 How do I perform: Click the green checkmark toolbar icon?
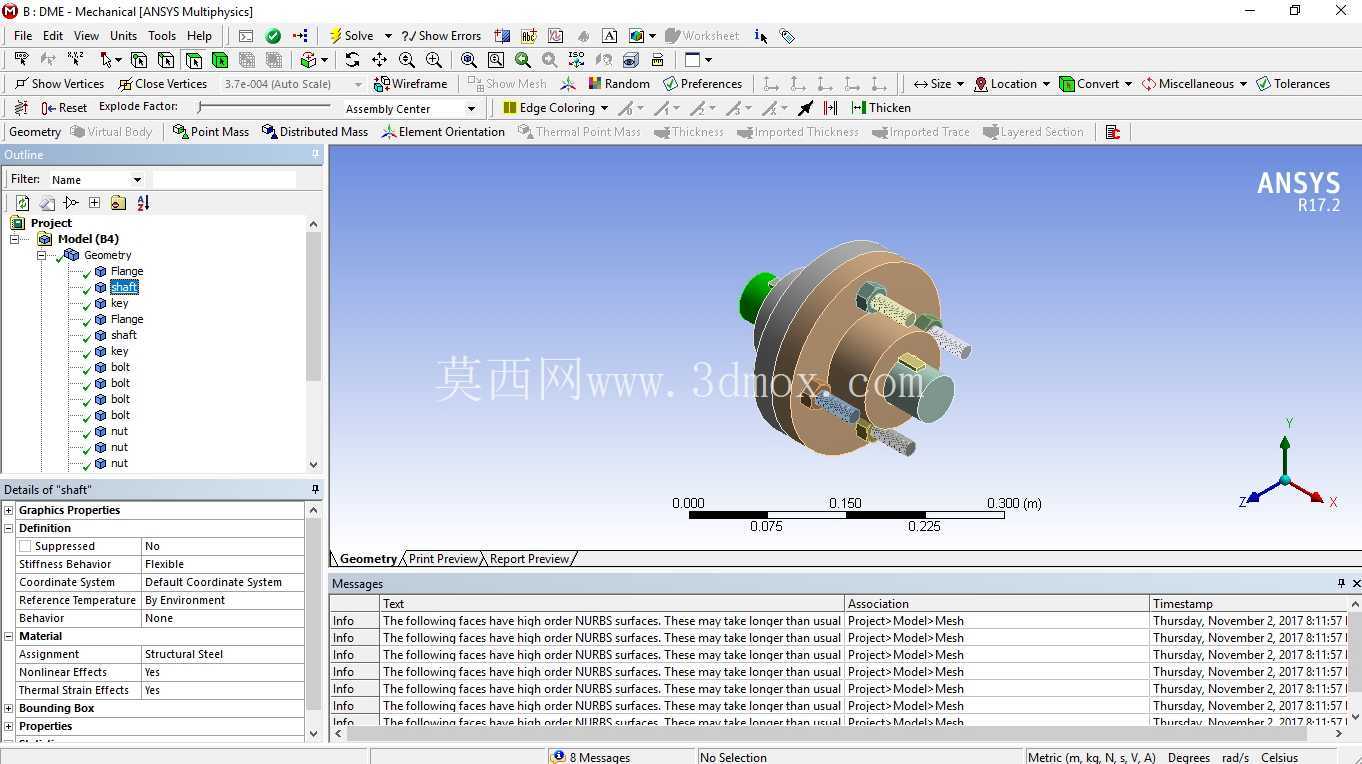pos(273,36)
